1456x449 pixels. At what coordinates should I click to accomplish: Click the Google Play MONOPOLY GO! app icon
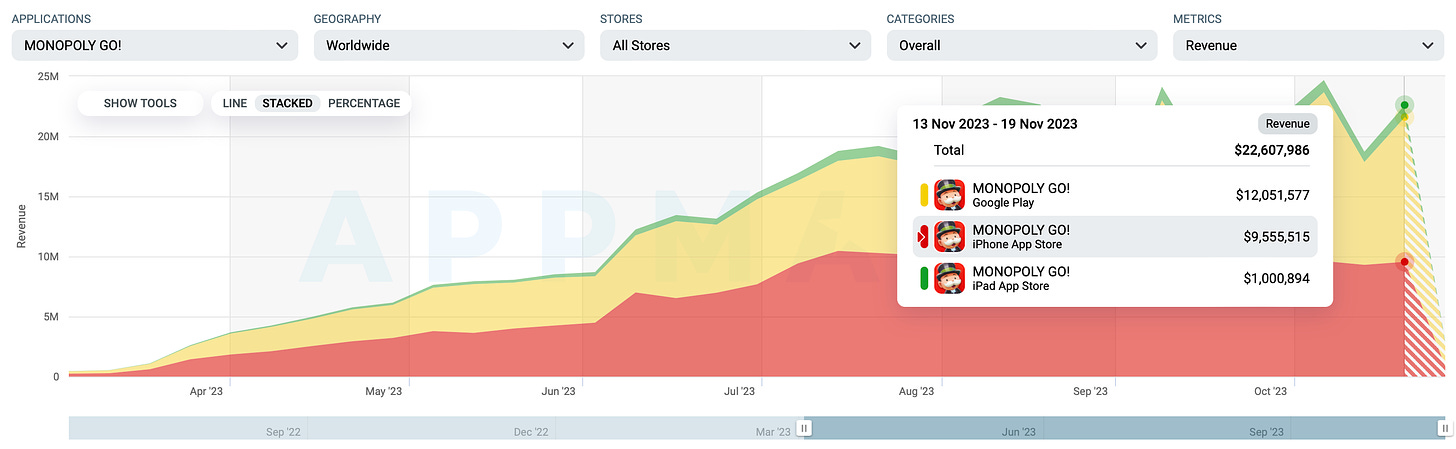949,196
